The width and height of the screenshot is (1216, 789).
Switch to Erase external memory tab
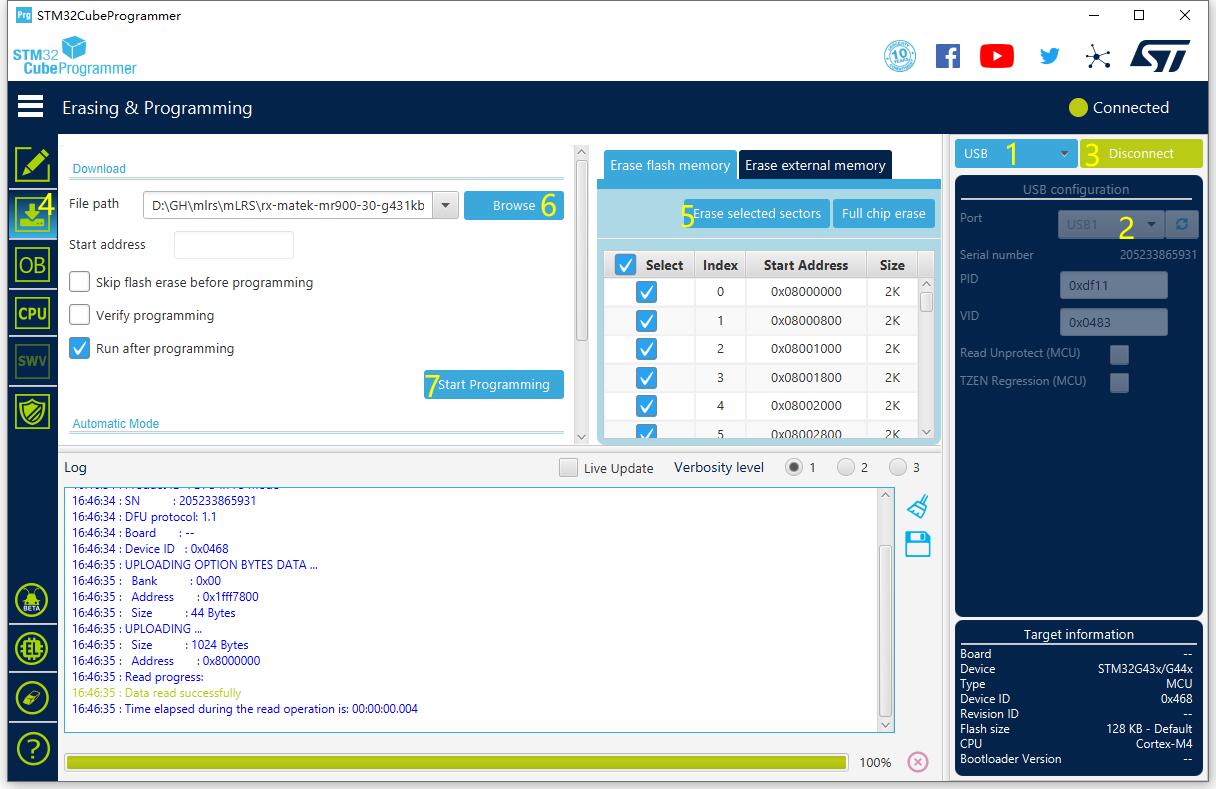tap(815, 165)
